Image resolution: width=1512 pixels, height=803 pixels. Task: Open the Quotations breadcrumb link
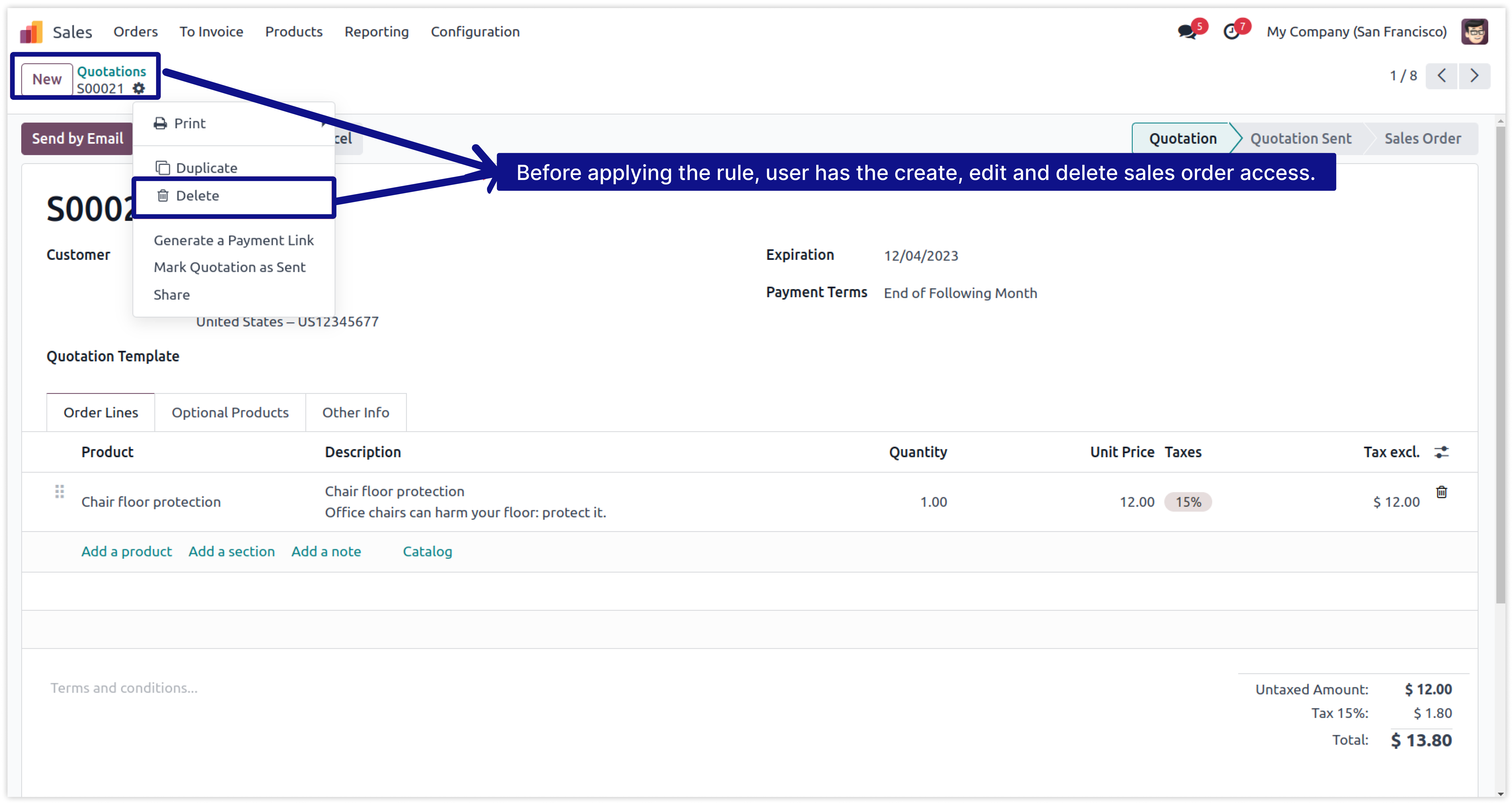coord(112,72)
